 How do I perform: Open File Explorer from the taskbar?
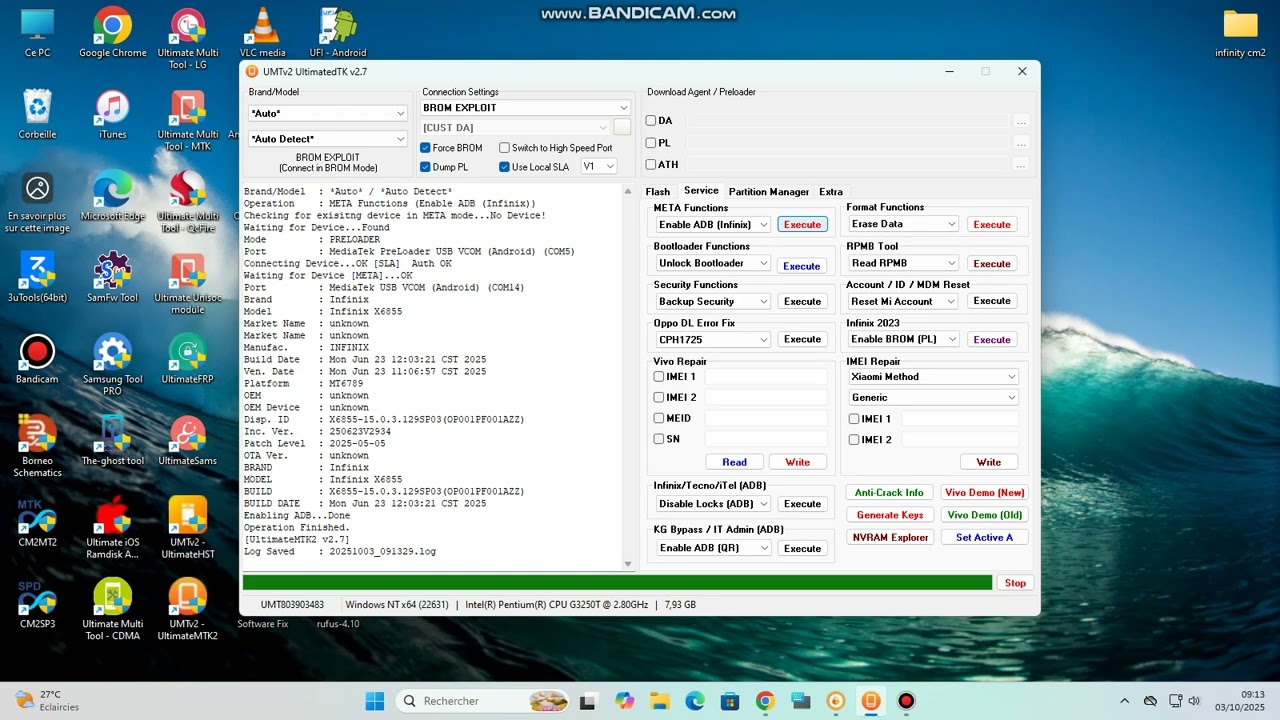(x=659, y=701)
